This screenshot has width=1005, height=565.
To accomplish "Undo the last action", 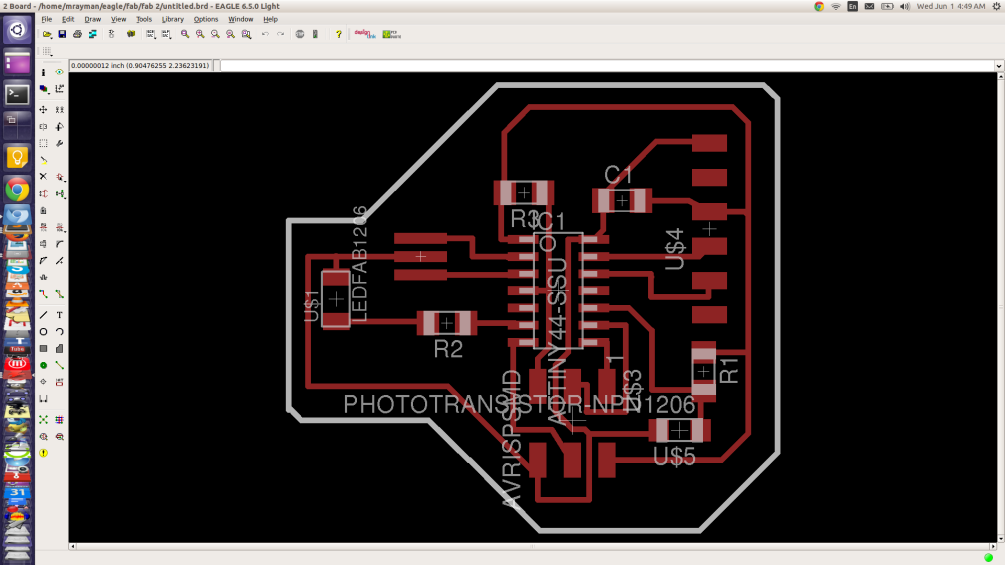I will point(265,34).
